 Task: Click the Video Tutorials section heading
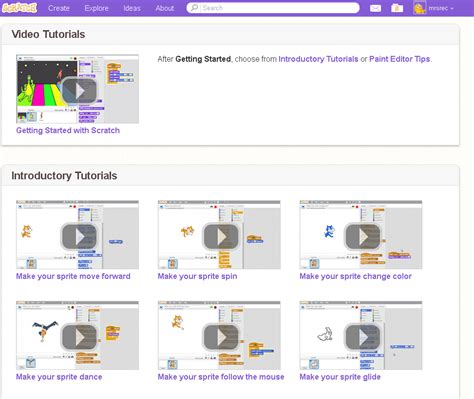[x=48, y=34]
